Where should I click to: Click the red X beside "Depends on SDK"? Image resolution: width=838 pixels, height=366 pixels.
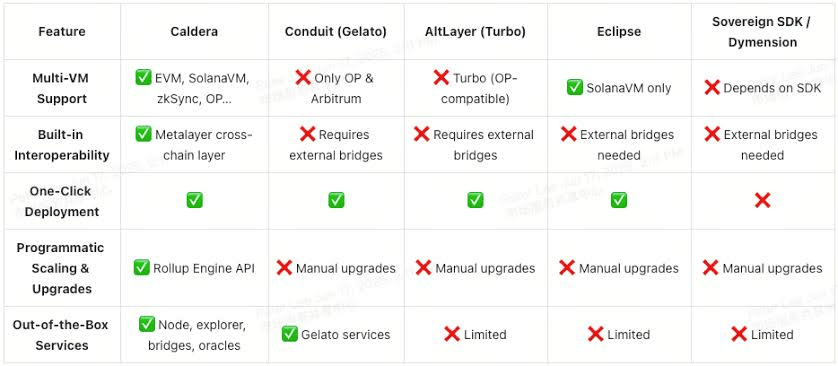[x=712, y=88]
